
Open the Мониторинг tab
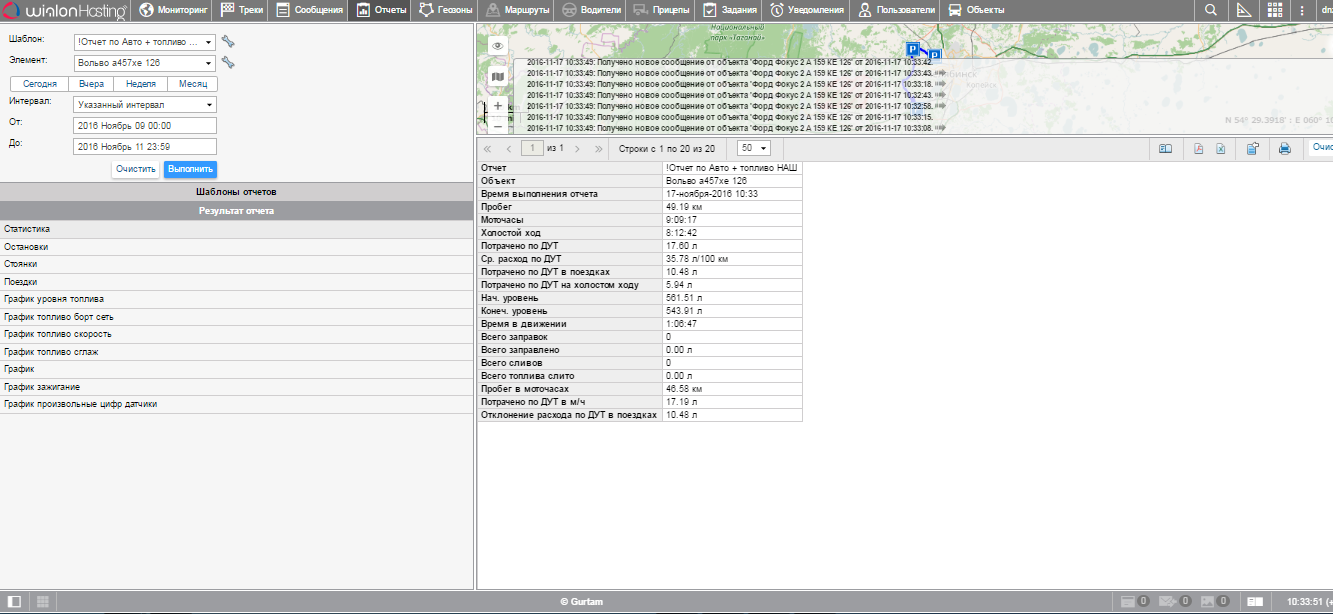tap(174, 10)
